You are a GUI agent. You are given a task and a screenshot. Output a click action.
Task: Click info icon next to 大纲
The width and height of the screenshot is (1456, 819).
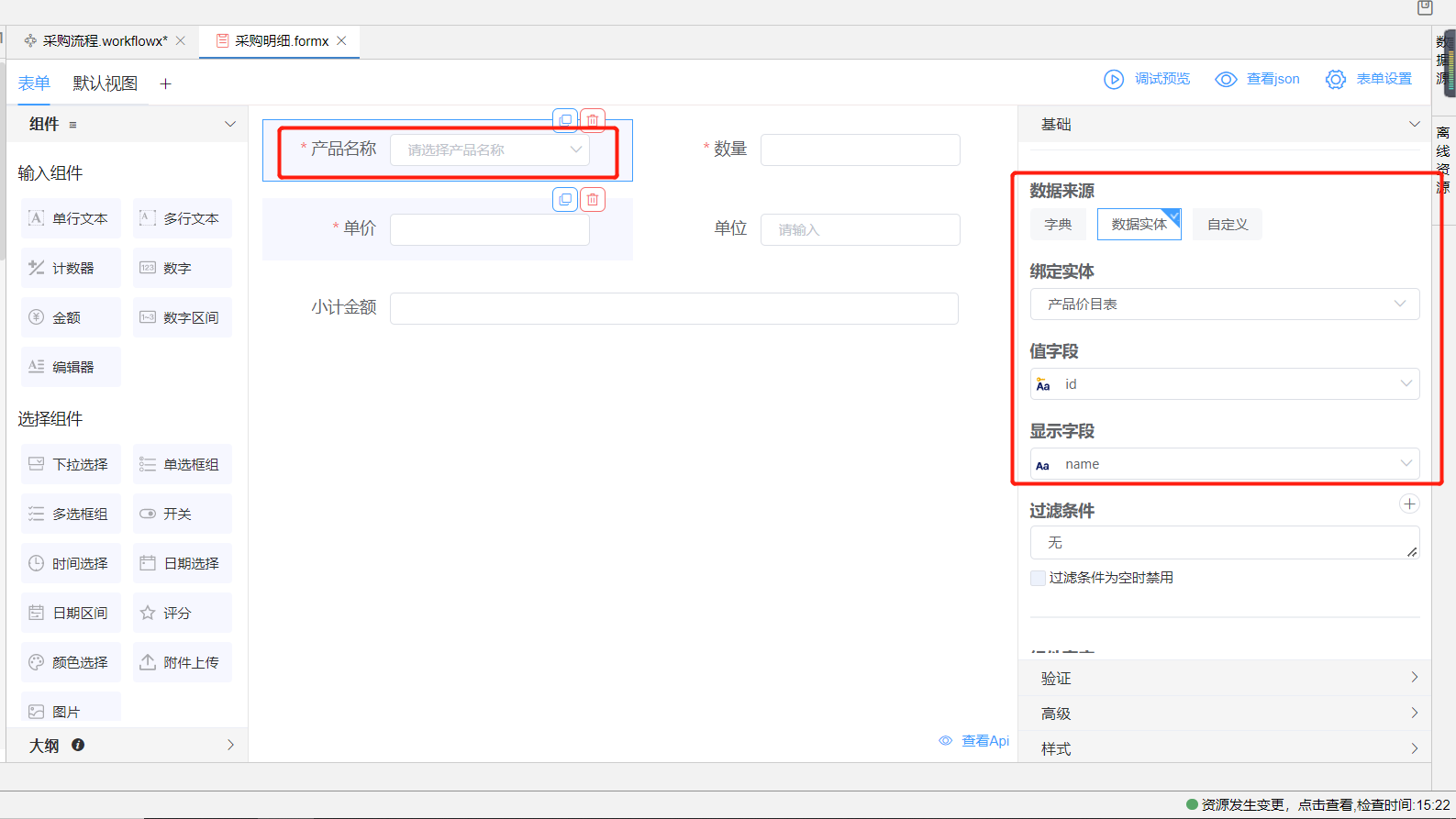[78, 745]
